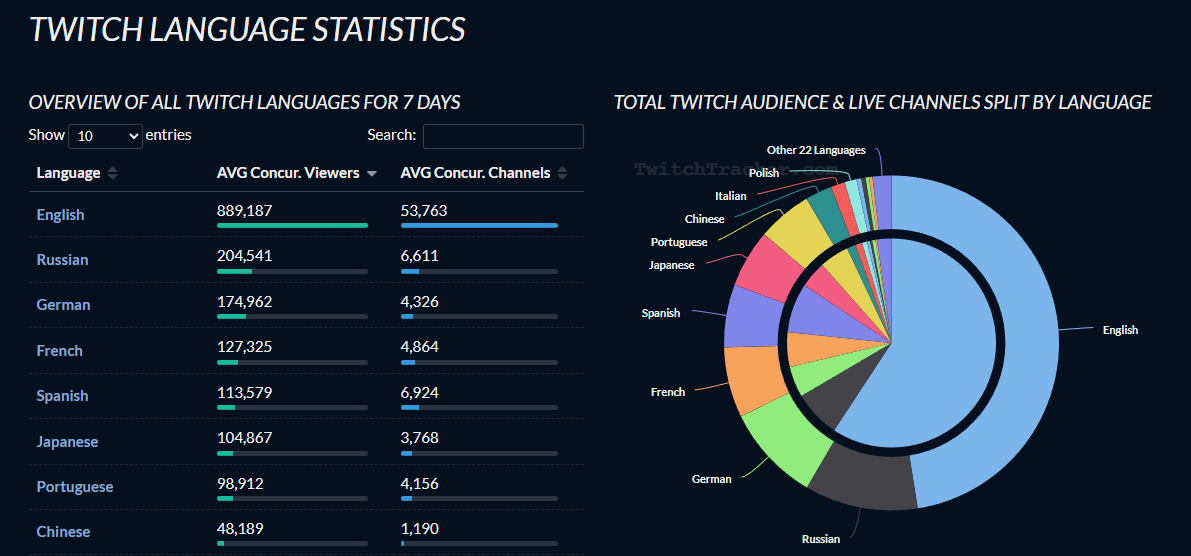The height and width of the screenshot is (556, 1191).
Task: Sort by AVG Concur. Viewers column header
Action: [297, 173]
